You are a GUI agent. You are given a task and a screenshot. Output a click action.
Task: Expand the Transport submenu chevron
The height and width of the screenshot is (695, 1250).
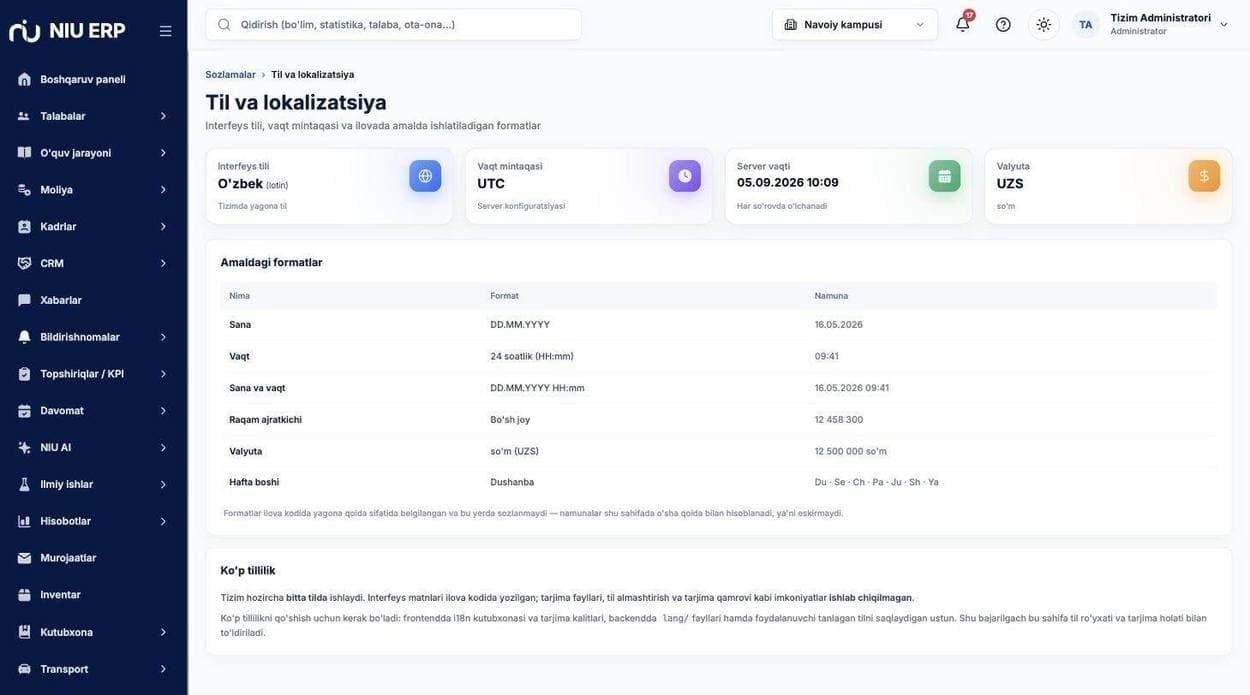click(x=163, y=669)
